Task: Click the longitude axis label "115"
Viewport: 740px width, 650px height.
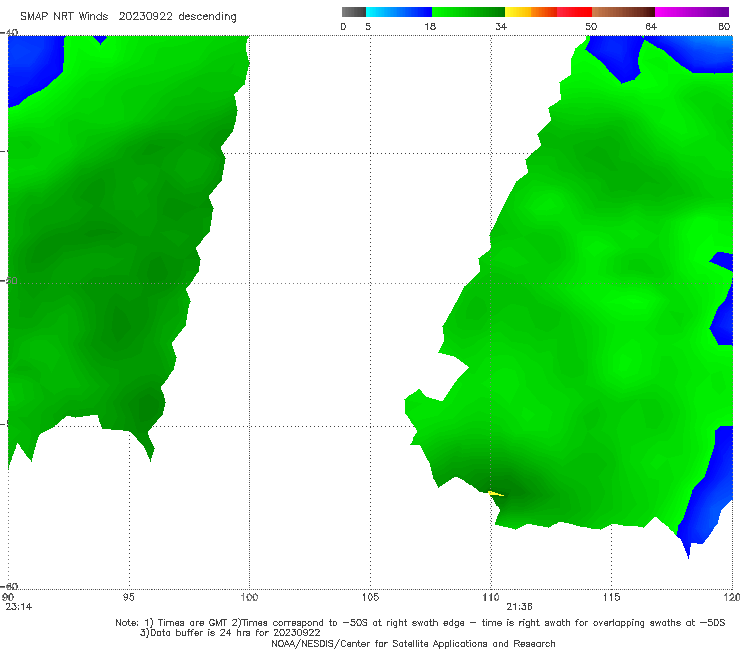Action: pyautogui.click(x=612, y=597)
